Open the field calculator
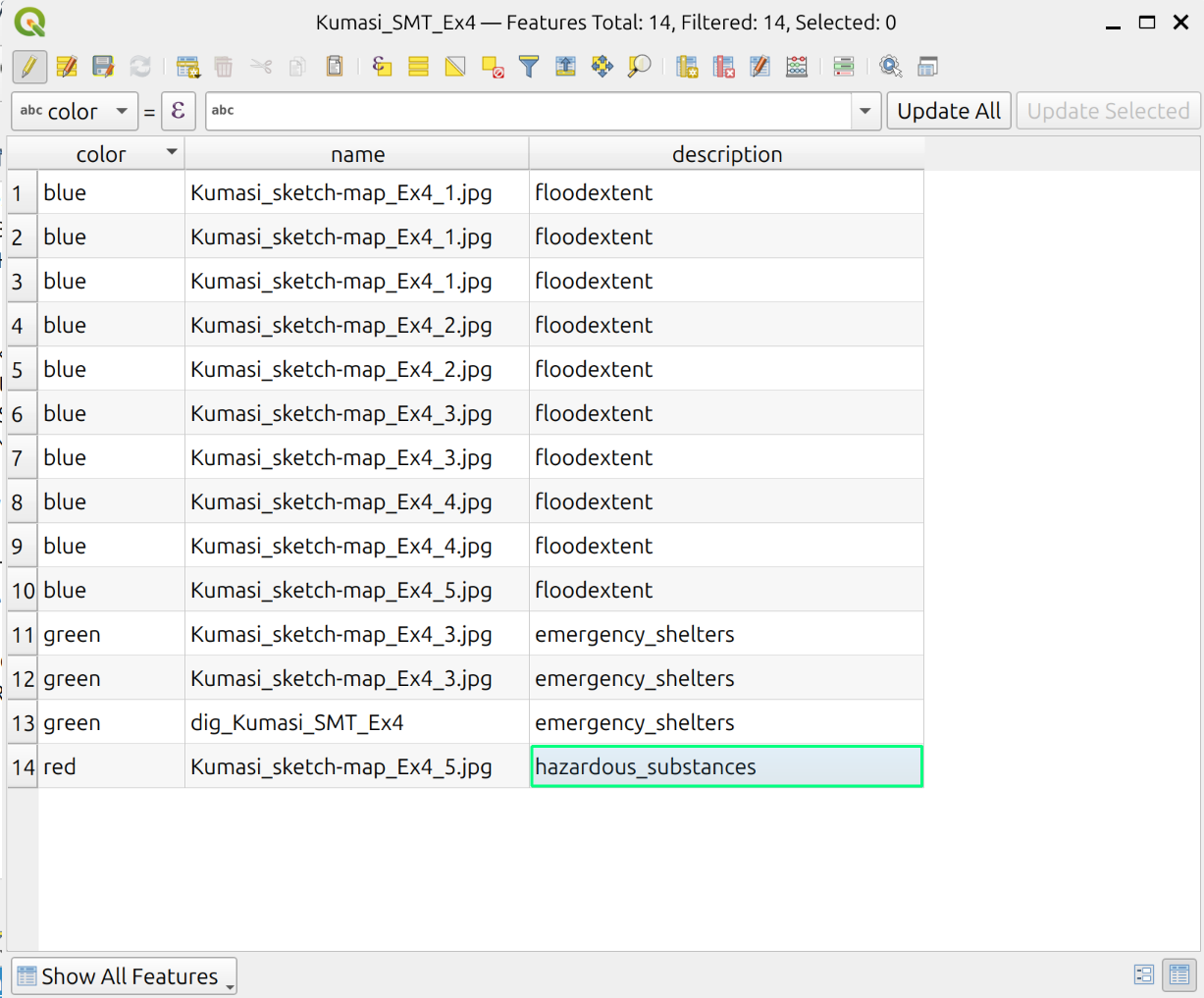 pyautogui.click(x=797, y=67)
